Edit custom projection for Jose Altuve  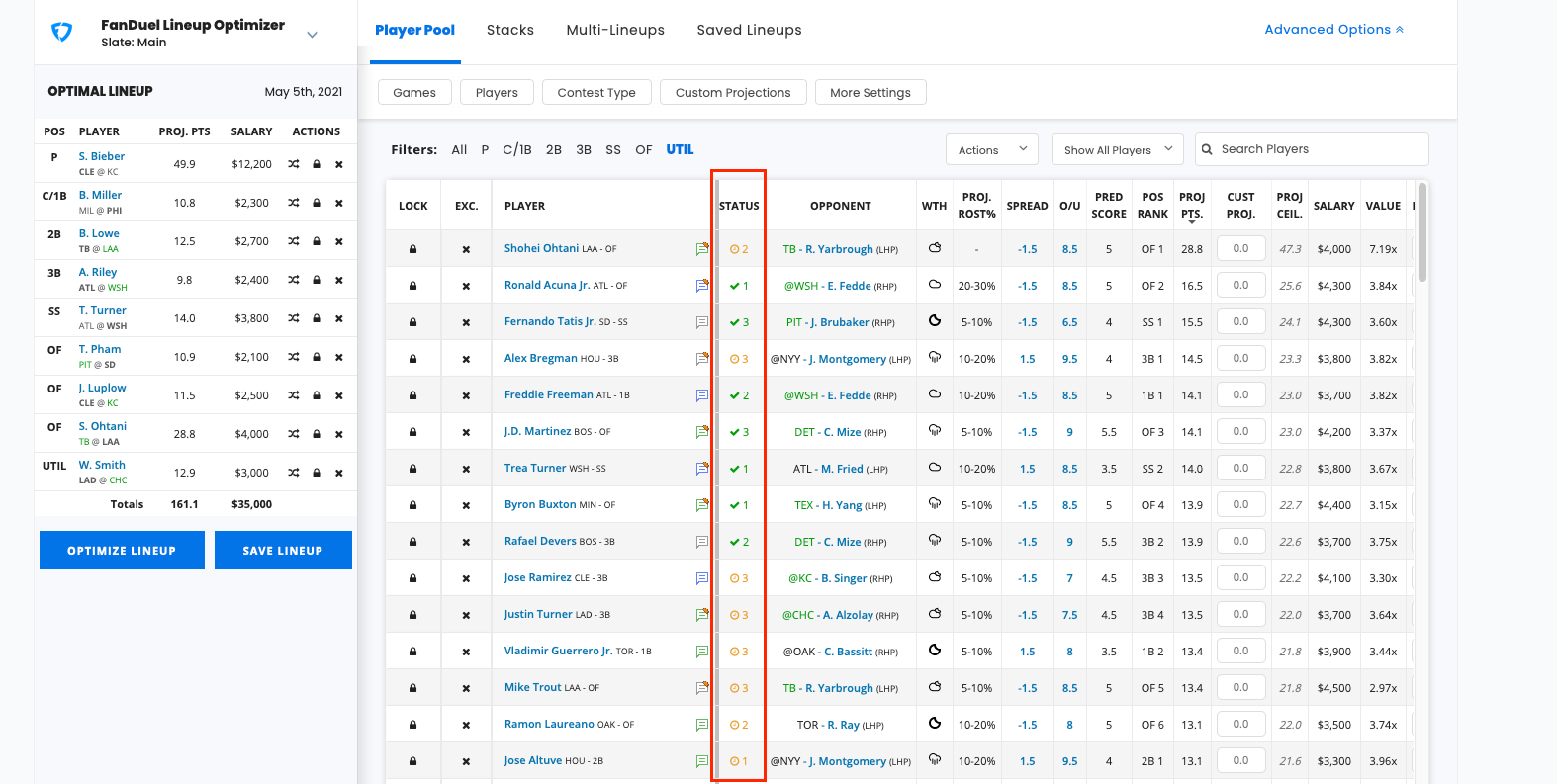click(x=1240, y=760)
